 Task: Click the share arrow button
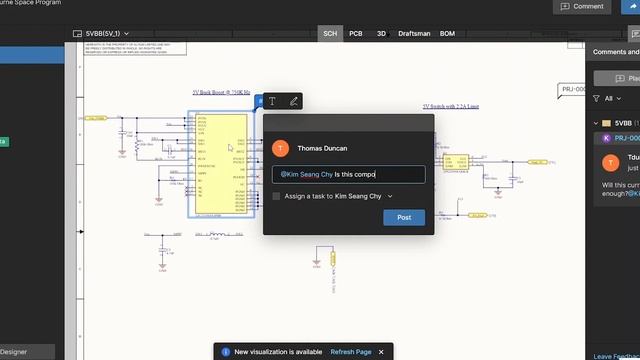pyautogui.click(x=631, y=7)
